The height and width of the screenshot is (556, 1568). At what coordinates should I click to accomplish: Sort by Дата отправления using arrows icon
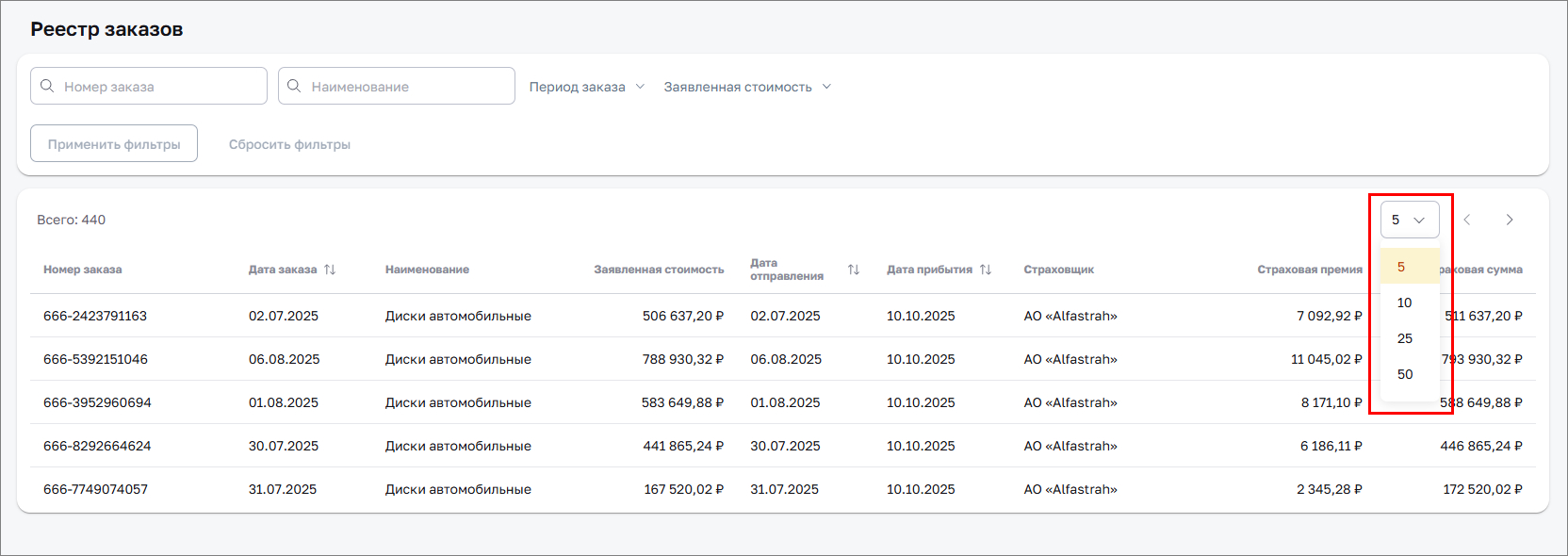[854, 270]
